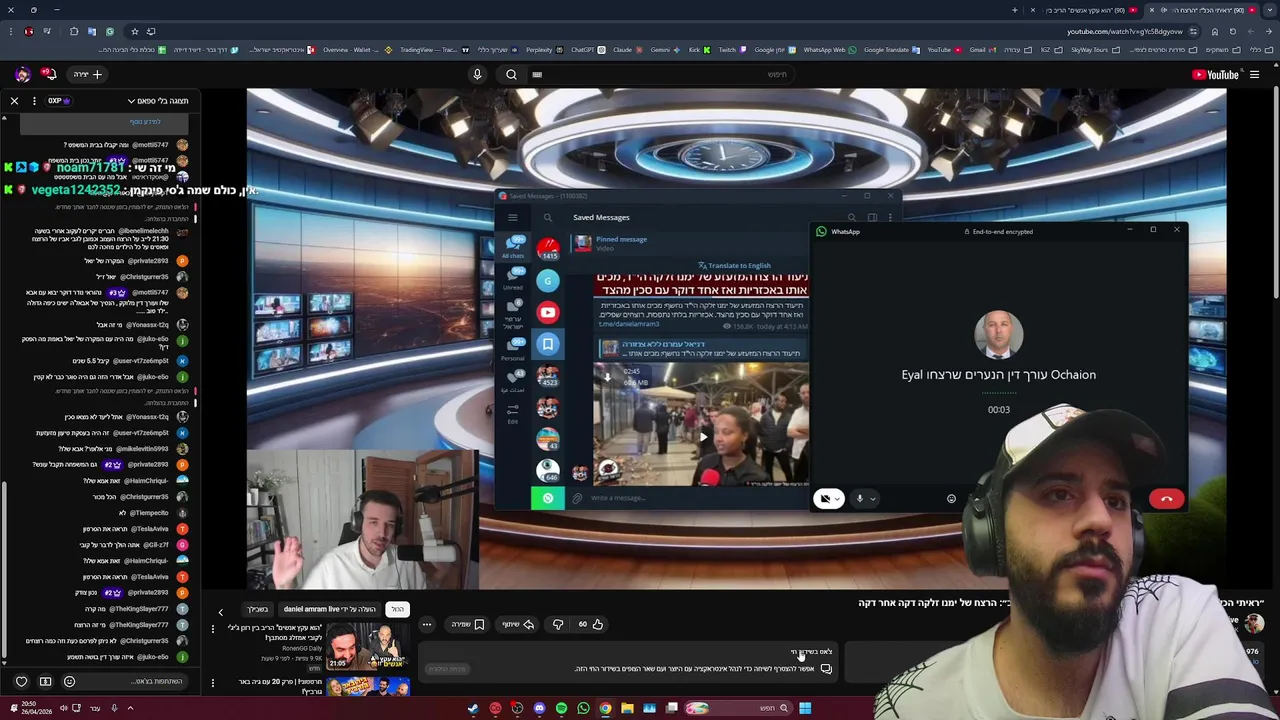The height and width of the screenshot is (720, 1280).
Task: Open the three-dot more actions under video
Action: pos(426,624)
